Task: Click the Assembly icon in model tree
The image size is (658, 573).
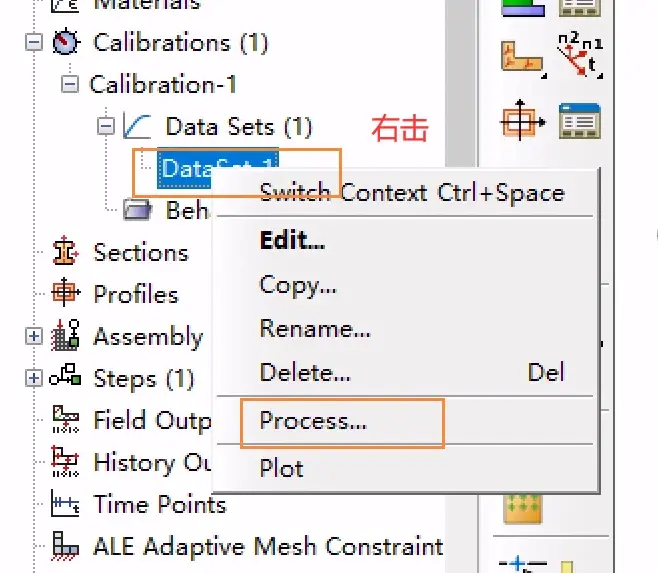Action: coord(65,335)
